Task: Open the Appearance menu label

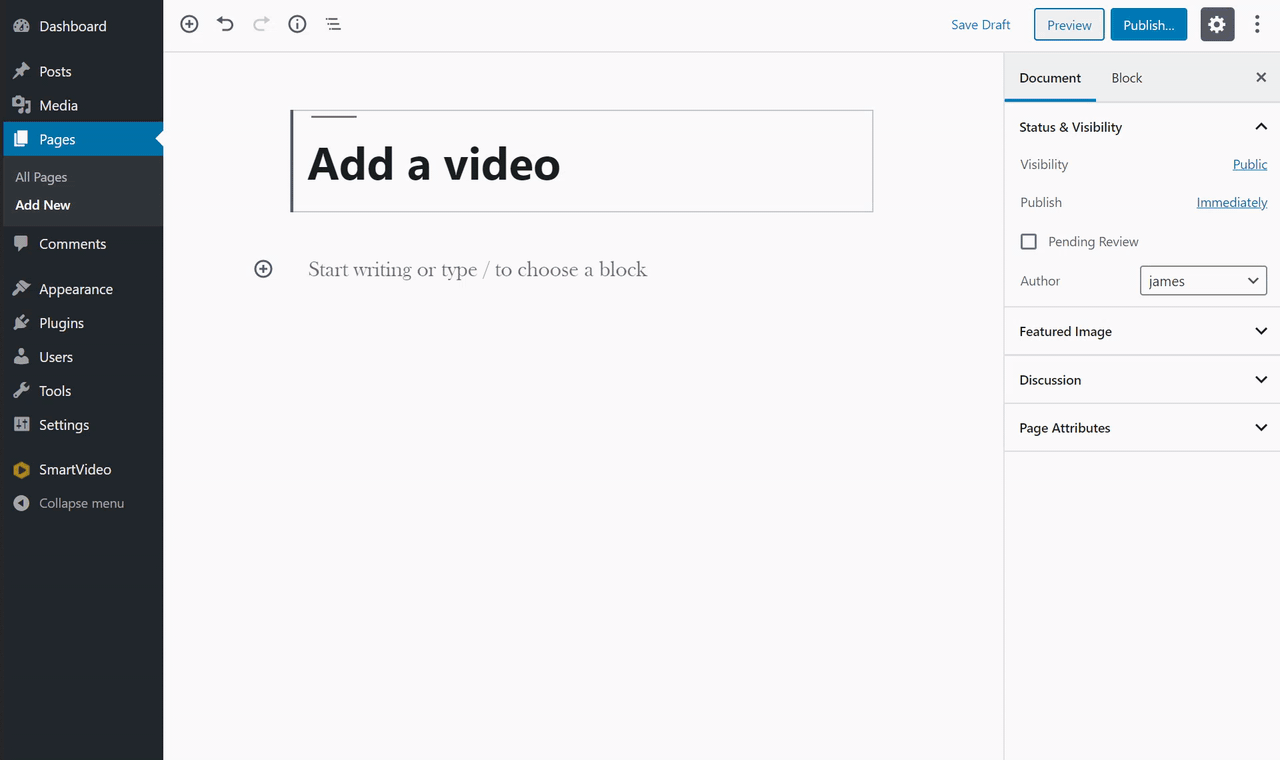Action: 76,289
